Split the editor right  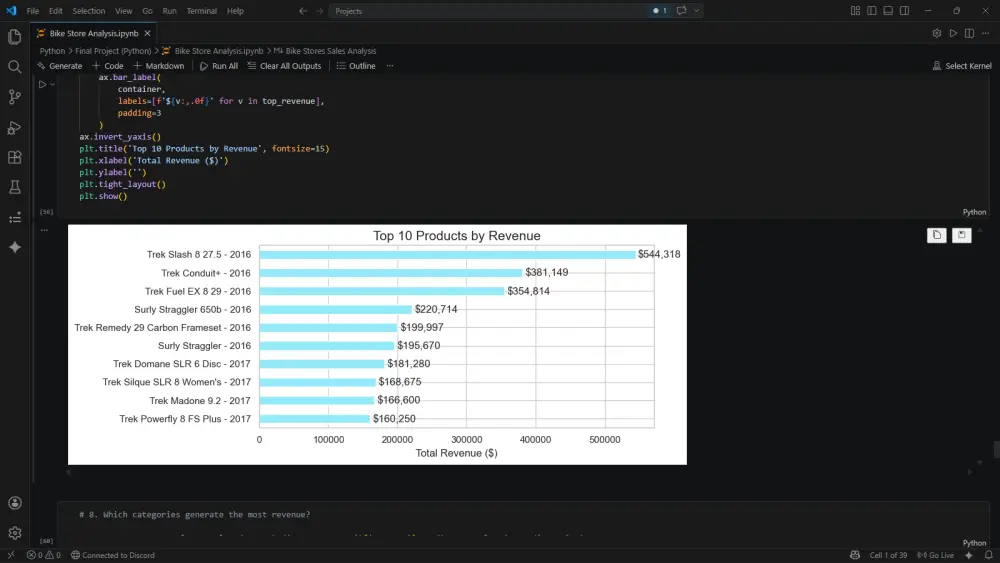(969, 33)
